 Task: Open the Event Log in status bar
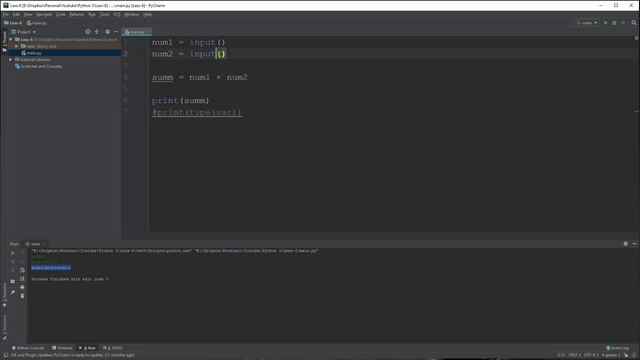click(617, 348)
